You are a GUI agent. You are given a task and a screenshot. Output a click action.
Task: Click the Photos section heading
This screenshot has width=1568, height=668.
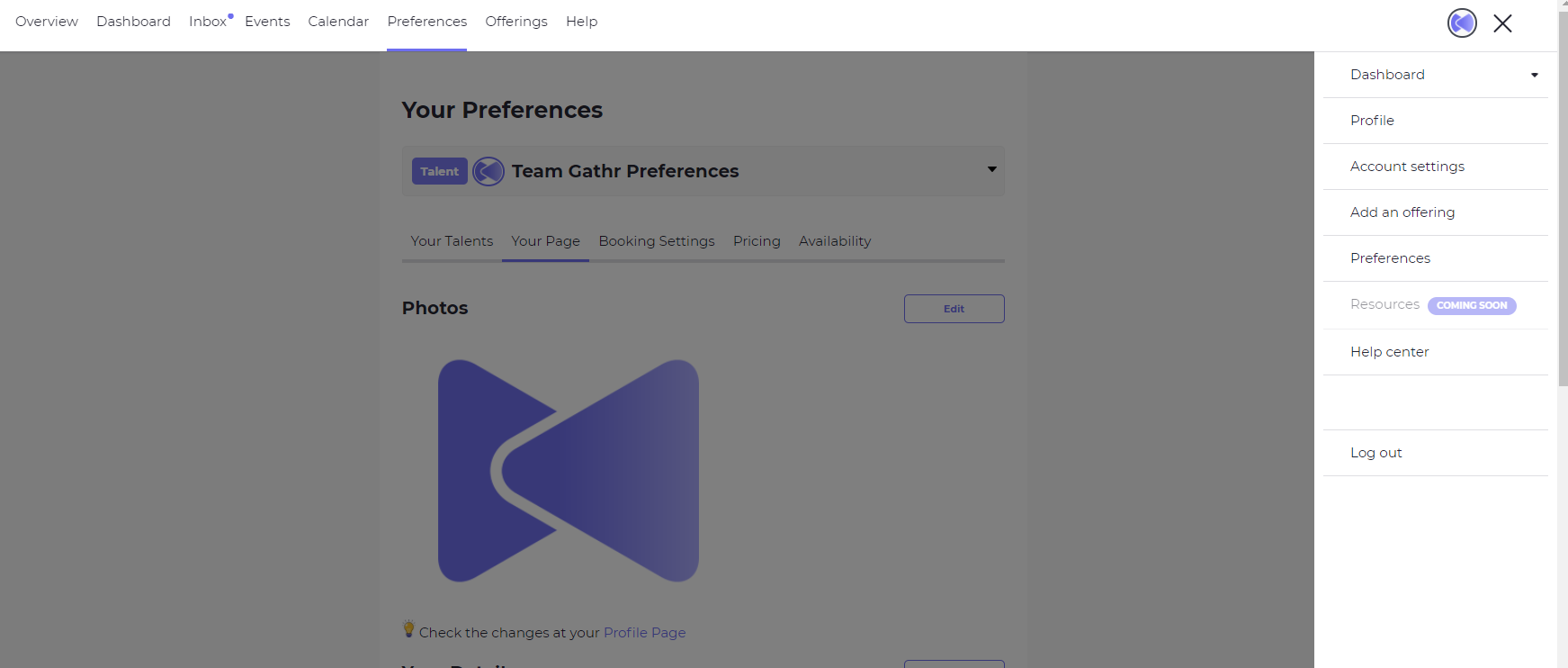pos(435,308)
